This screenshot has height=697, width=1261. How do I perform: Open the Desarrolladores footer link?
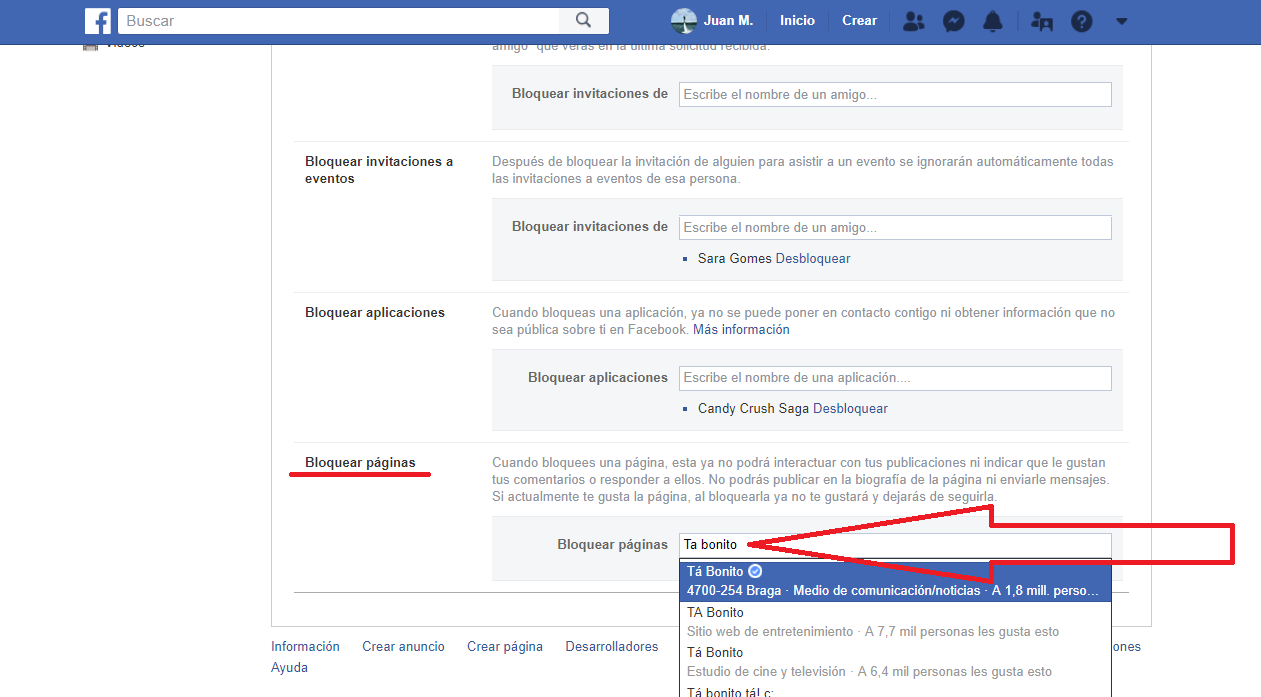click(612, 646)
